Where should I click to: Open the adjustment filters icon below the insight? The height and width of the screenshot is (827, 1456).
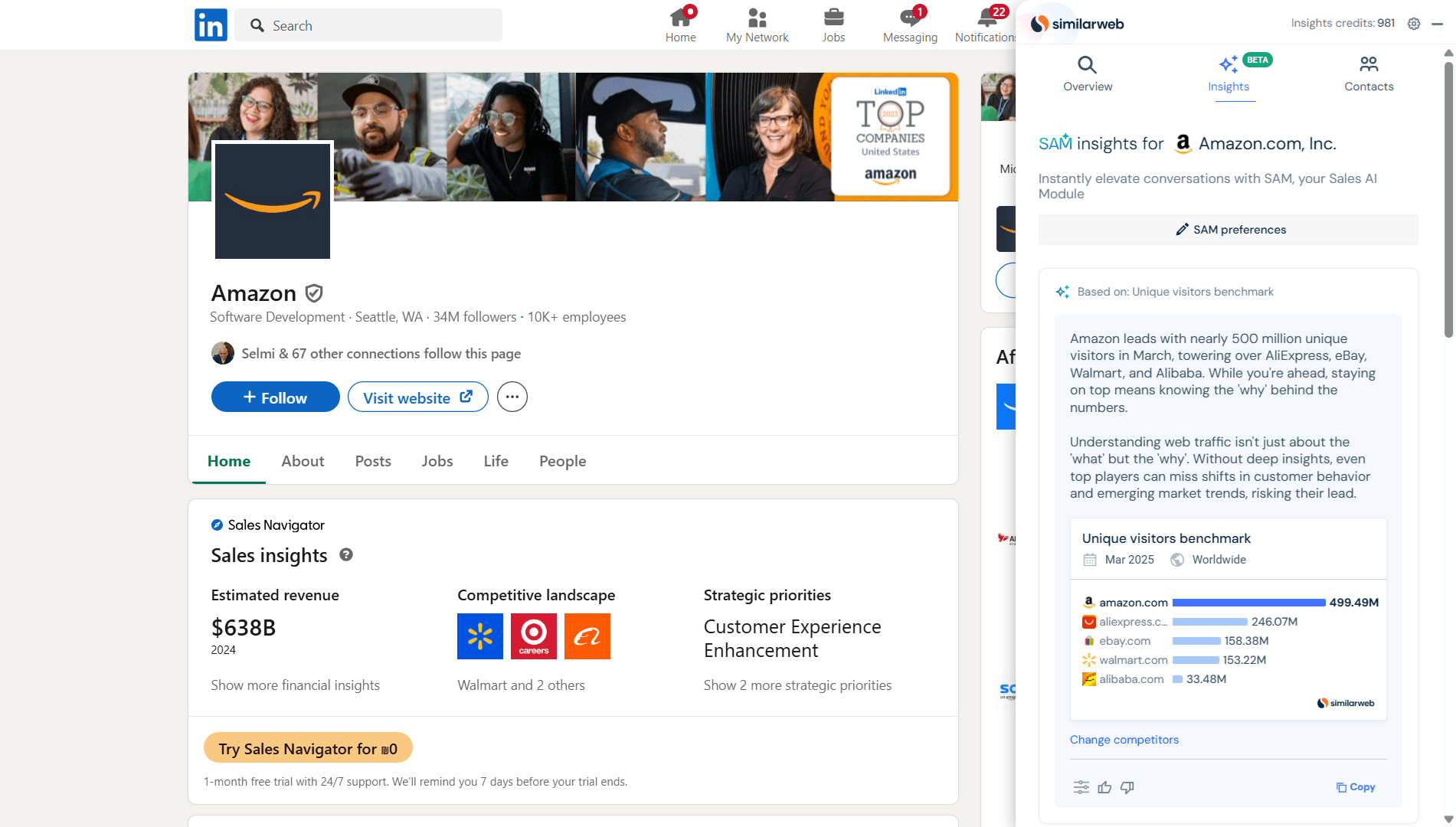[1081, 787]
